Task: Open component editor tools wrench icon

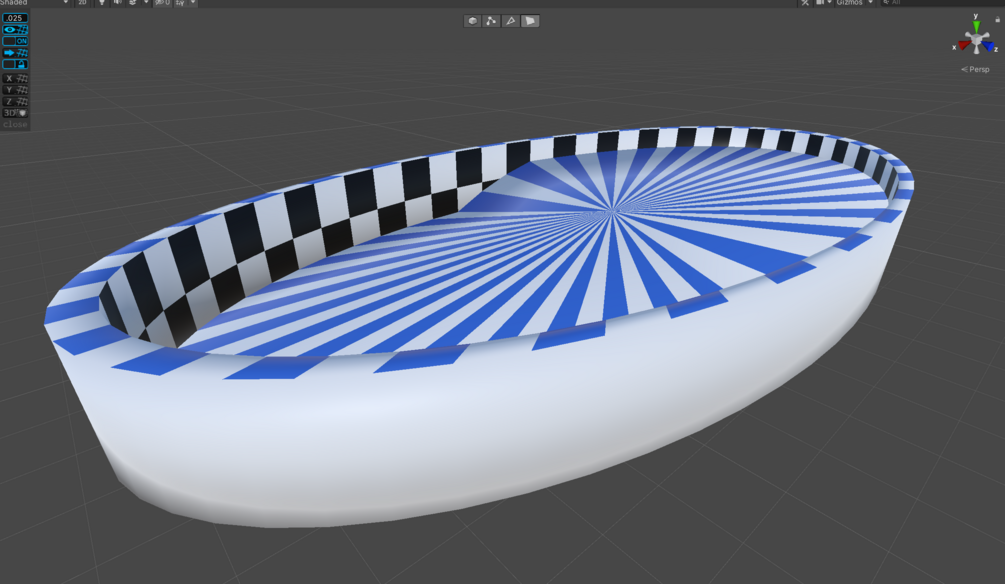Action: (805, 3)
